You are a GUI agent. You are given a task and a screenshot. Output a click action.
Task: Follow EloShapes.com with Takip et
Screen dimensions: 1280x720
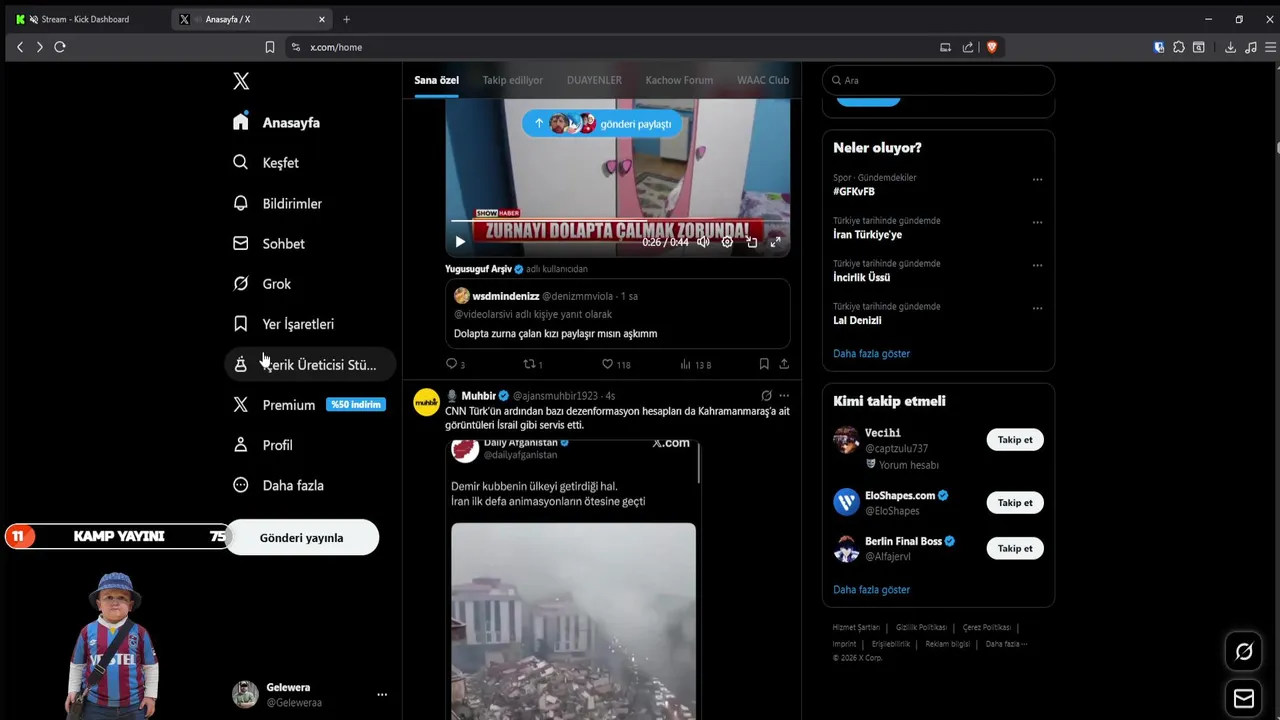coord(1015,503)
